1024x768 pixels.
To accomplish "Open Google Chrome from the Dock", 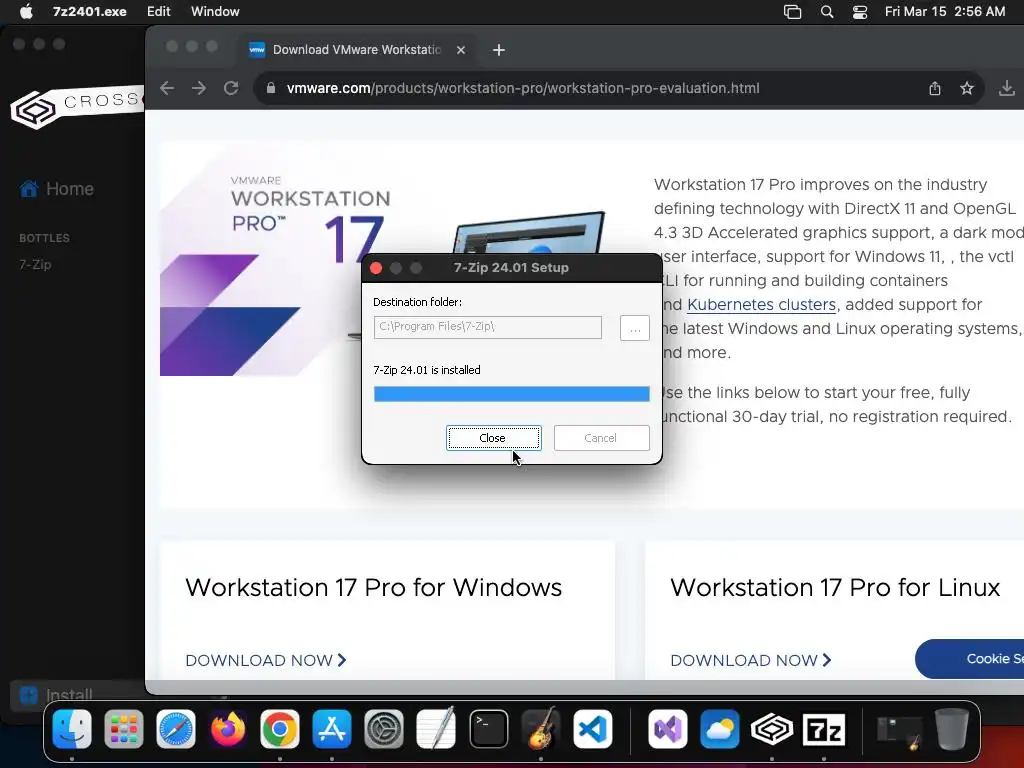I will point(280,729).
